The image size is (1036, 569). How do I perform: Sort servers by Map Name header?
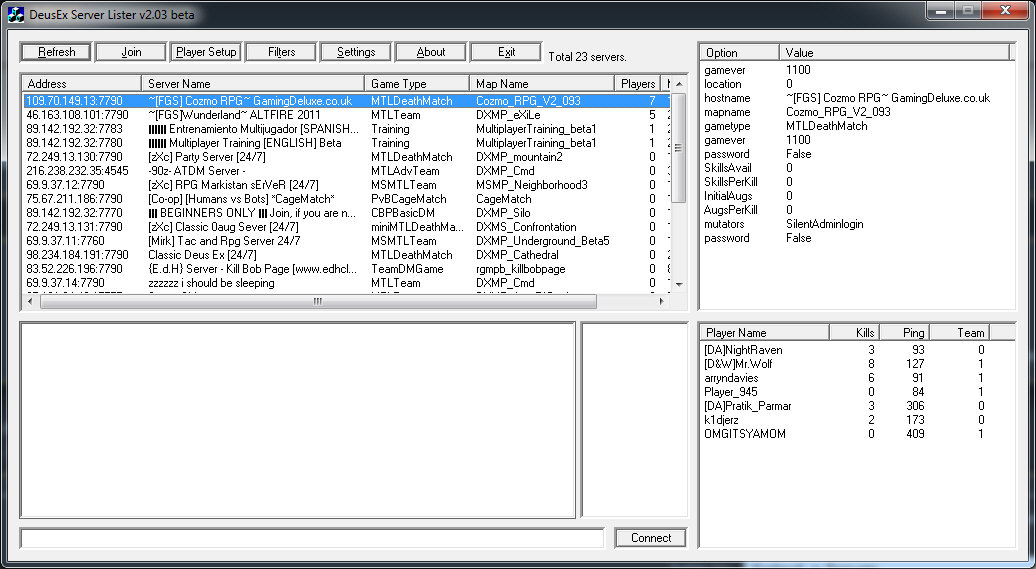(x=541, y=84)
